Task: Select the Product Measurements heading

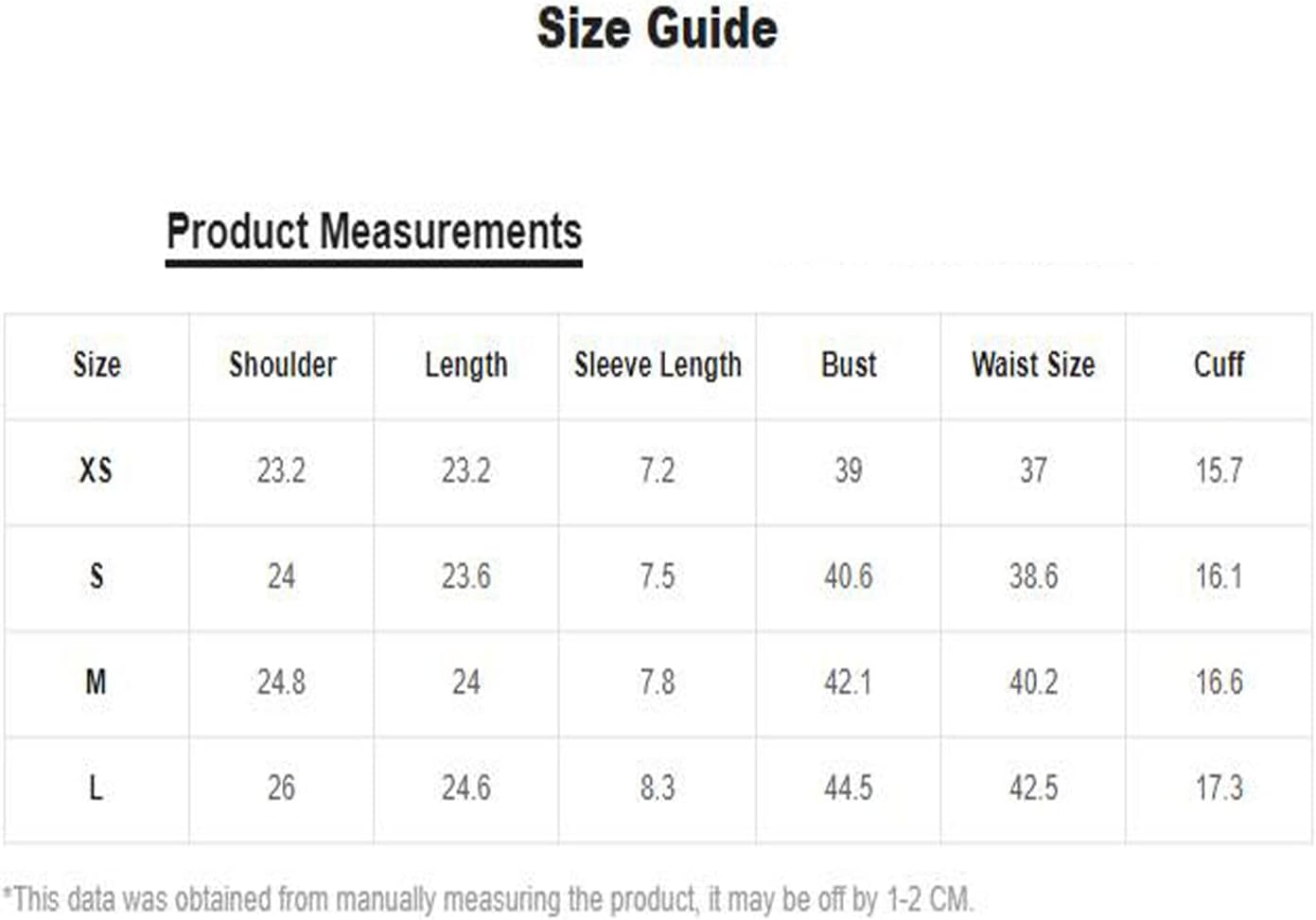Action: pyautogui.click(x=374, y=232)
